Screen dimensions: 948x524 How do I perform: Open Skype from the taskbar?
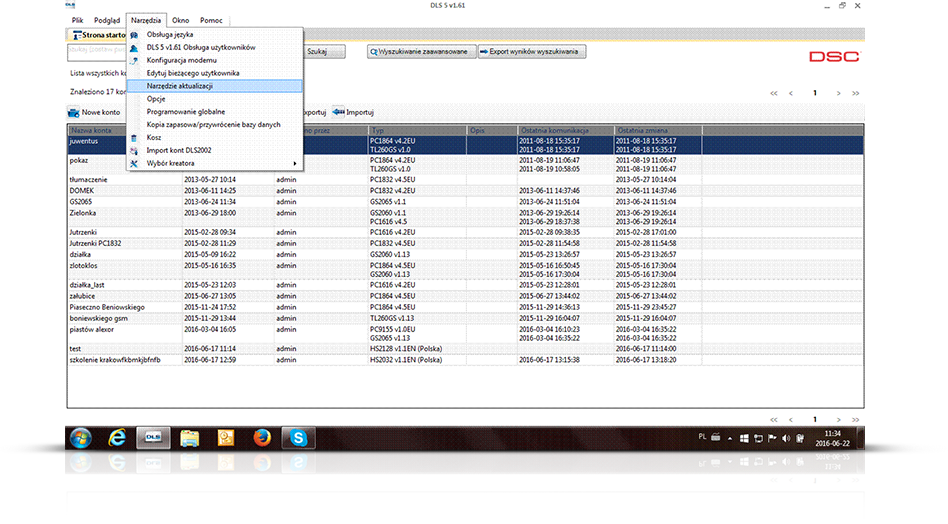coord(299,438)
